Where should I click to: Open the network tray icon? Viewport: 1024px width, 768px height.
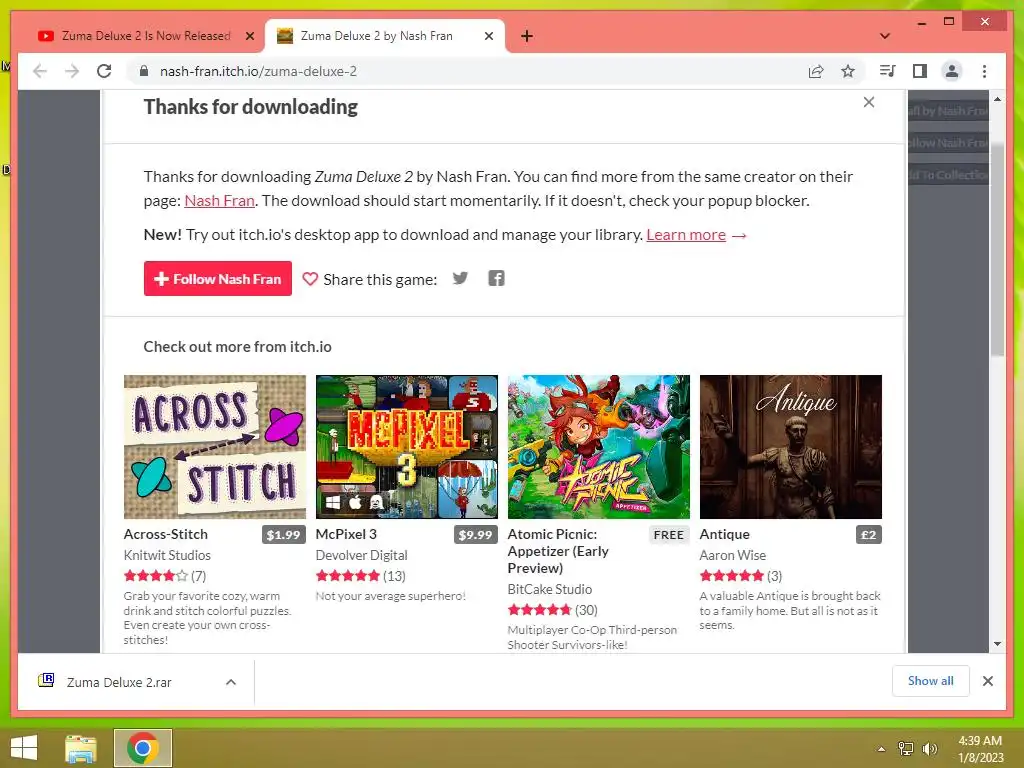click(906, 749)
